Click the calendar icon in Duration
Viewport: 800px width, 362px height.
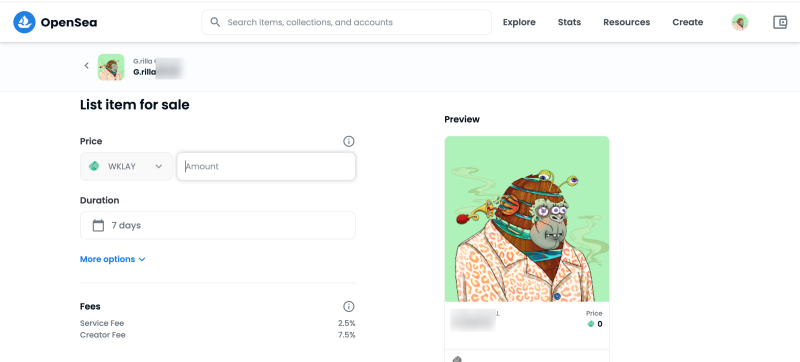tap(98, 225)
